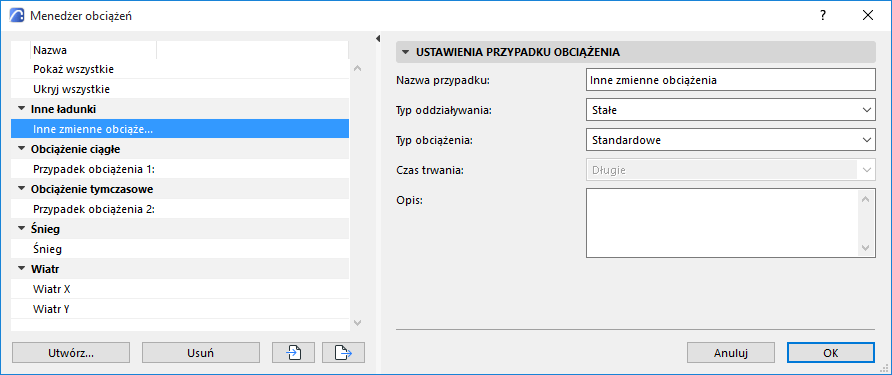Click the Usuń button
This screenshot has height=375, width=892.
pyautogui.click(x=201, y=353)
